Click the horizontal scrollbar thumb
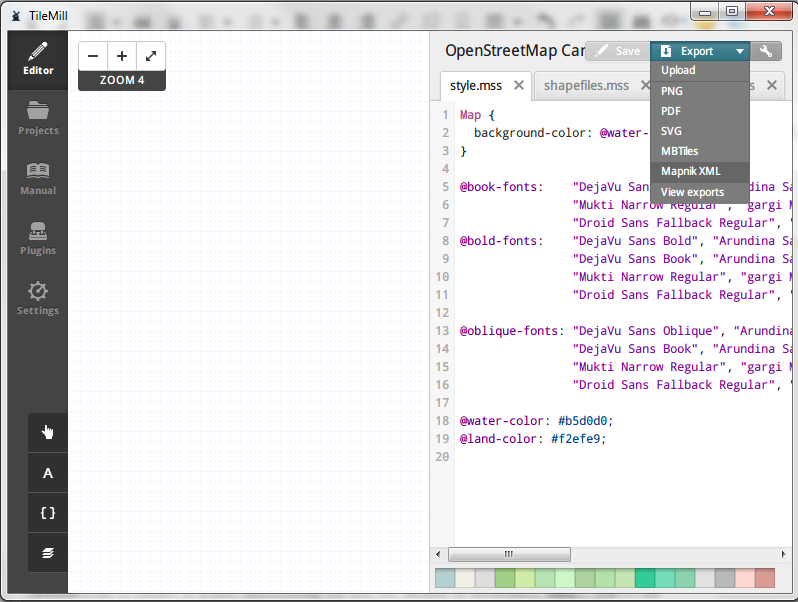 point(509,554)
